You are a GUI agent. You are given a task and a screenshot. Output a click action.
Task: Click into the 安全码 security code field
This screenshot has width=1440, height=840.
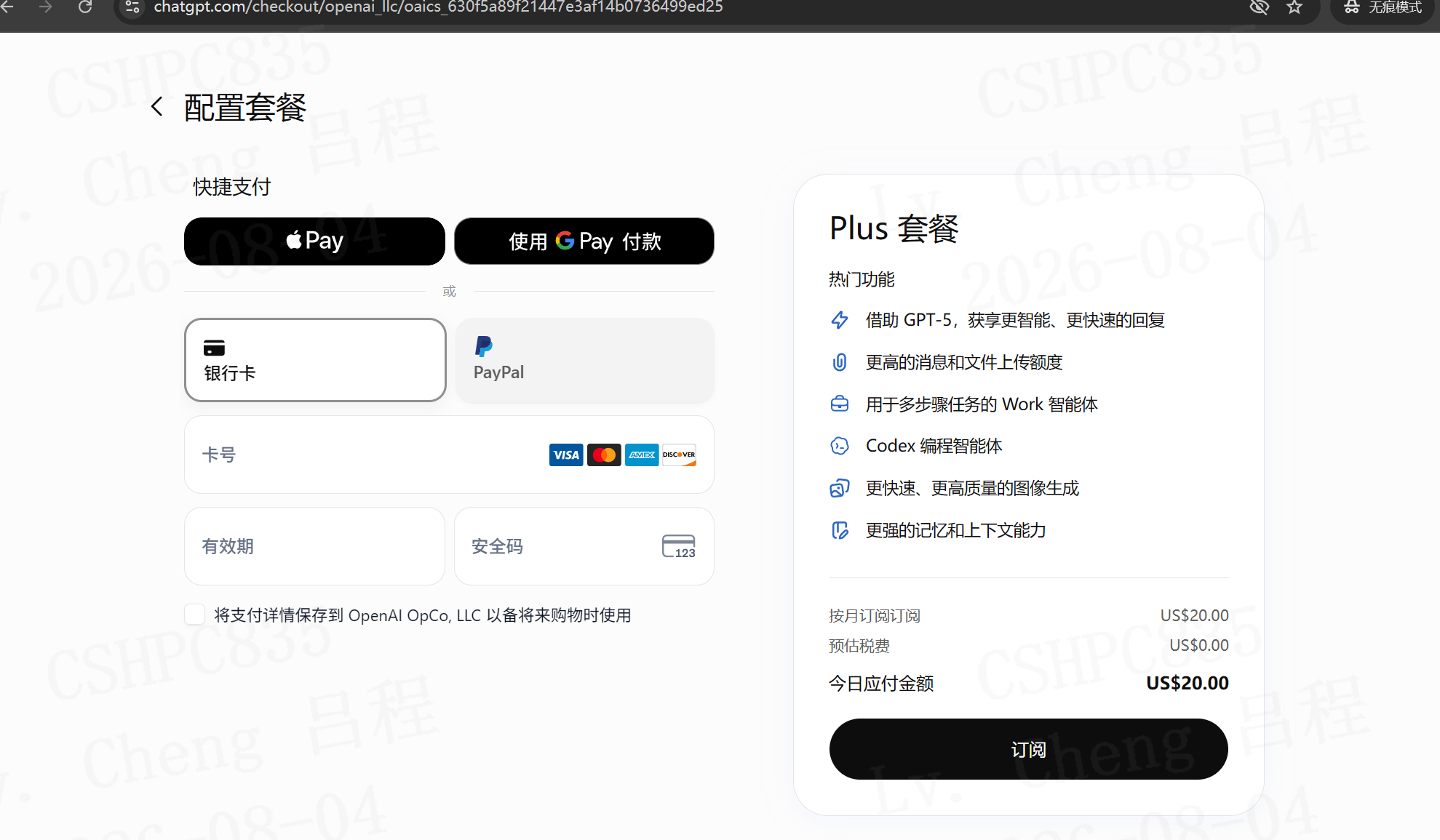point(584,546)
